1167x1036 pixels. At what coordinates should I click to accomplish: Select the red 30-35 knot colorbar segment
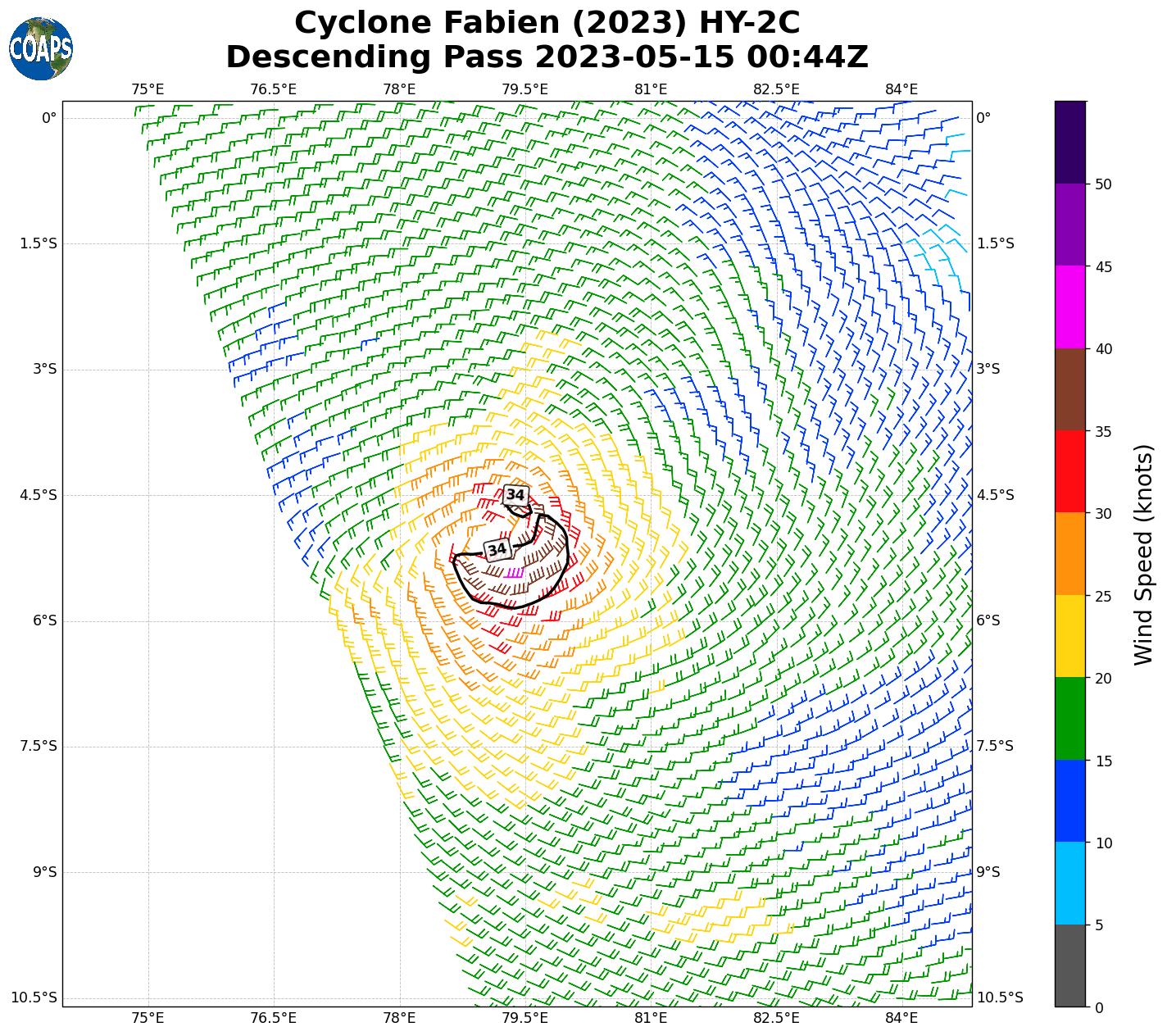(x=1069, y=471)
